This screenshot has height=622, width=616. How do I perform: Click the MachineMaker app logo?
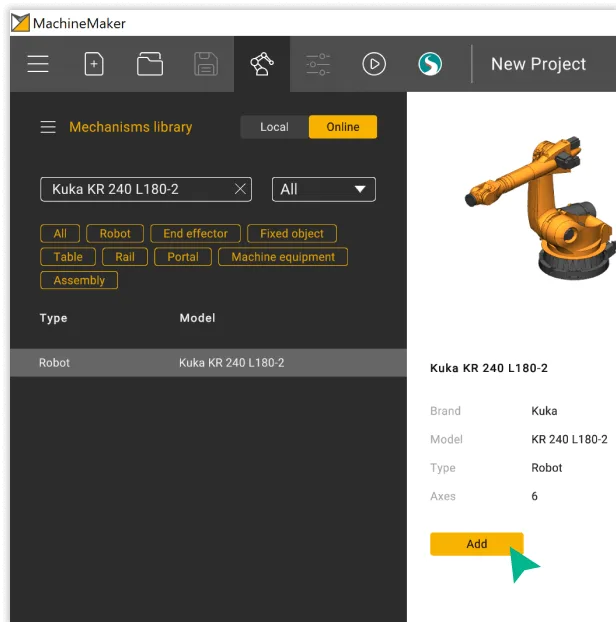tap(20, 23)
